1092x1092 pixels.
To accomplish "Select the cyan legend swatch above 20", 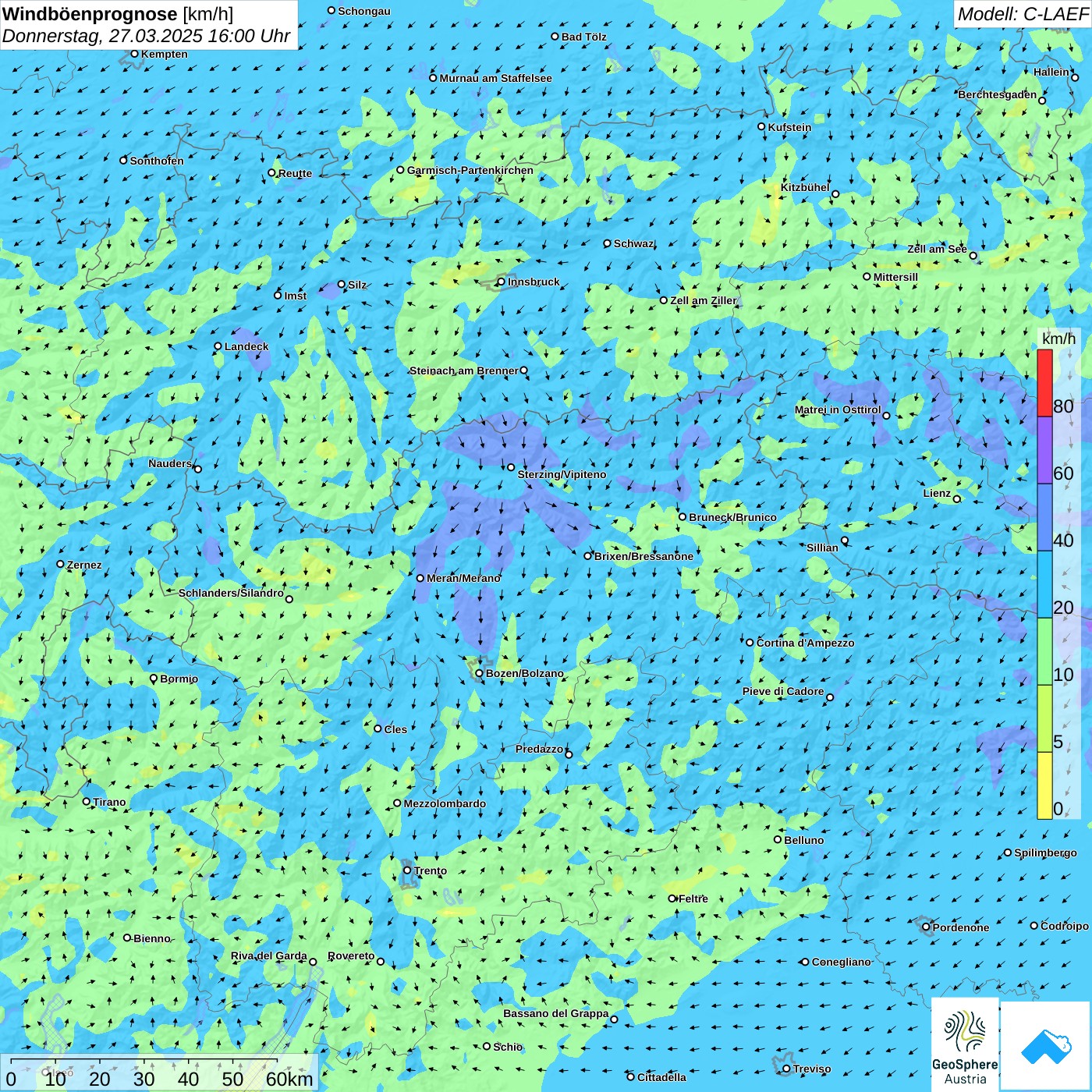I will 1044,584.
